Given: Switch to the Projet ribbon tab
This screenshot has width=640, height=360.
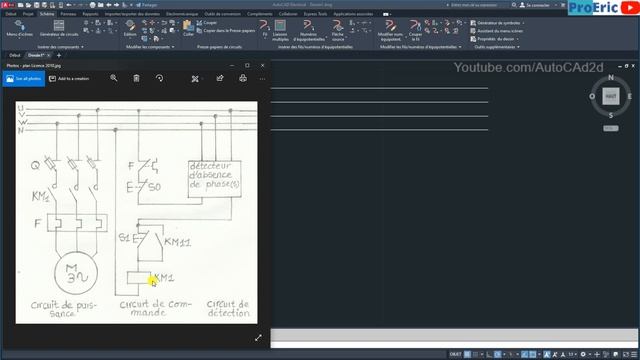Looking at the screenshot, I should click(28, 14).
